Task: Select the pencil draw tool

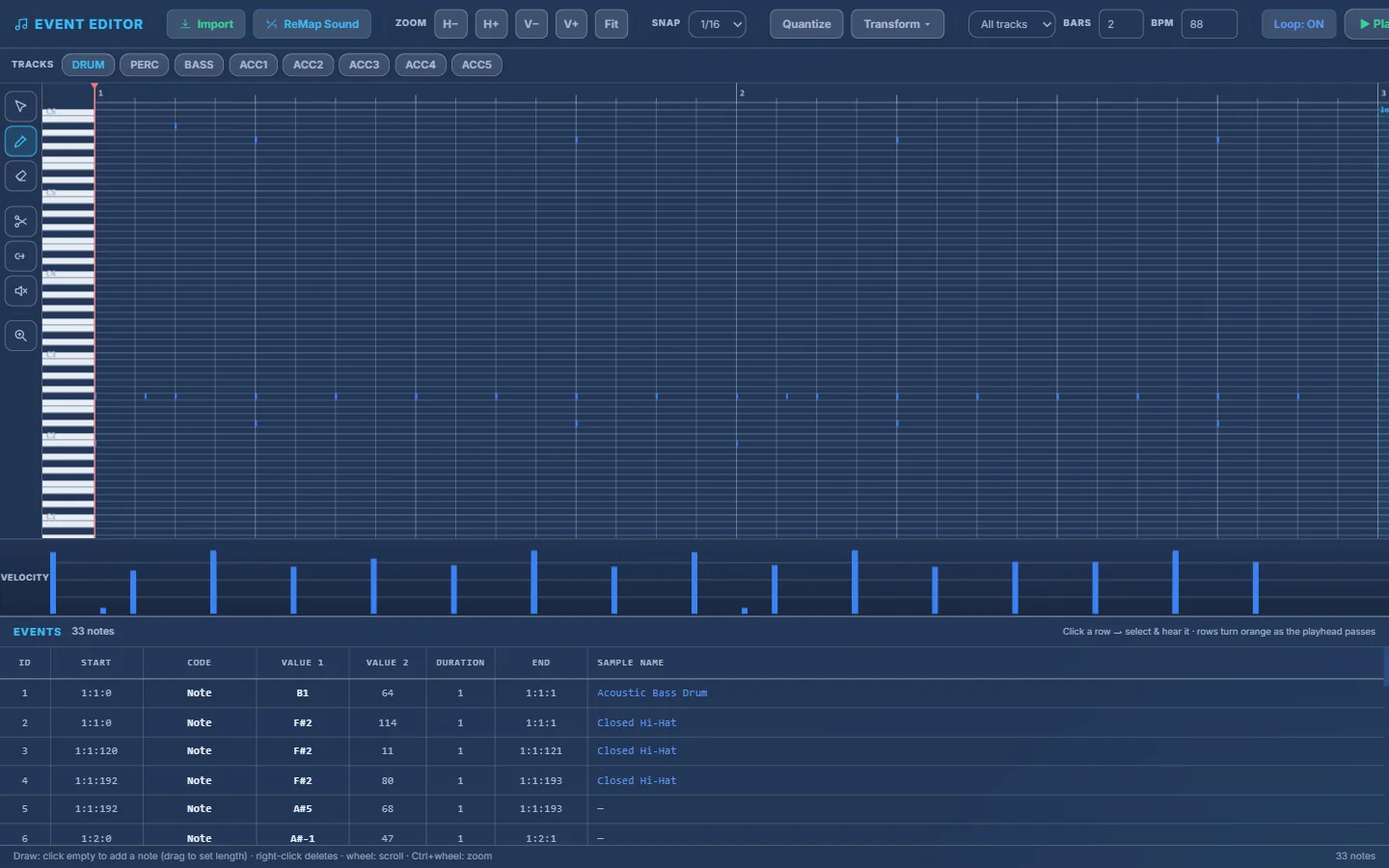Action: point(20,142)
